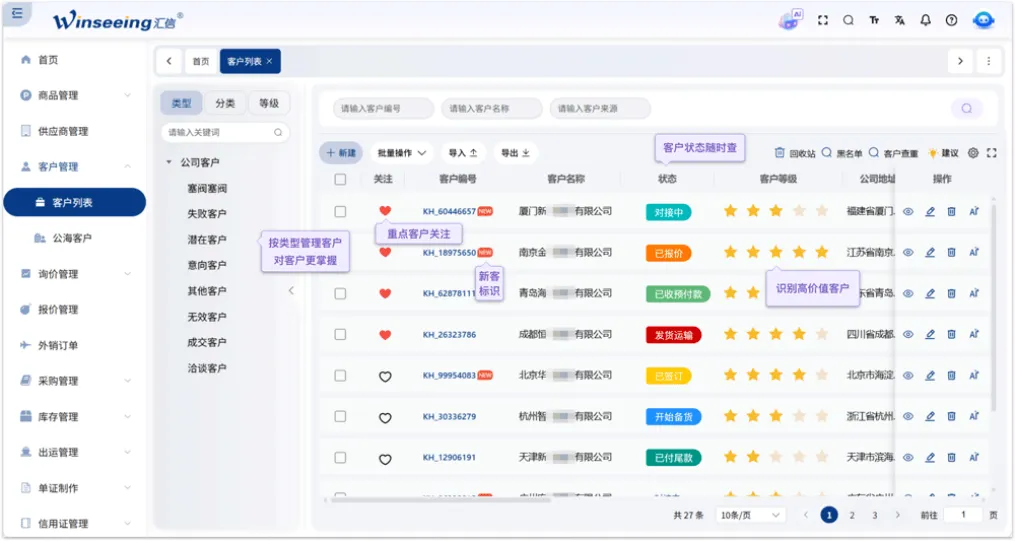The image size is (1016, 542).
Task: Toggle fullscreen icon in top header
Action: (823, 20)
